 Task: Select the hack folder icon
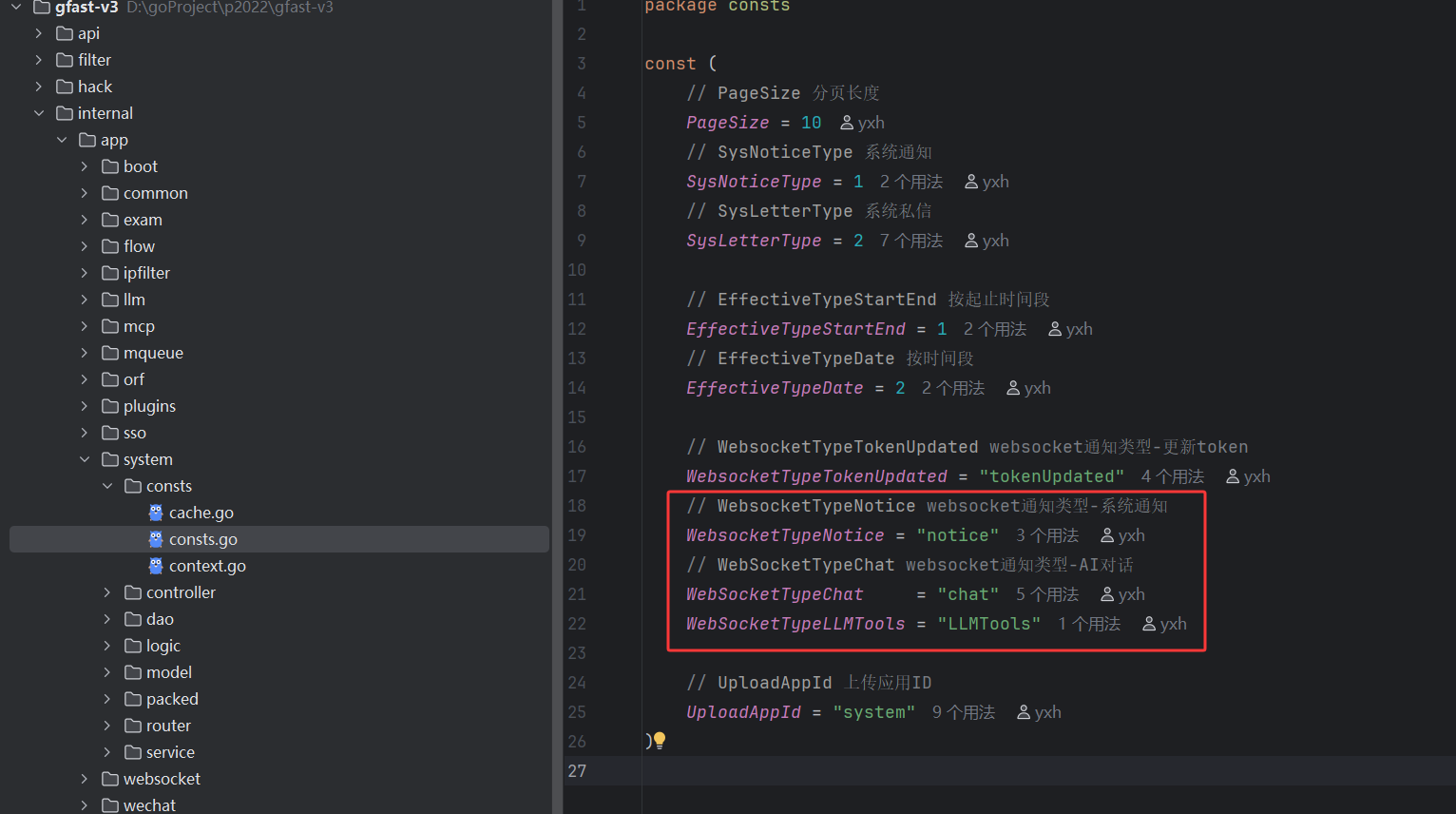point(65,87)
